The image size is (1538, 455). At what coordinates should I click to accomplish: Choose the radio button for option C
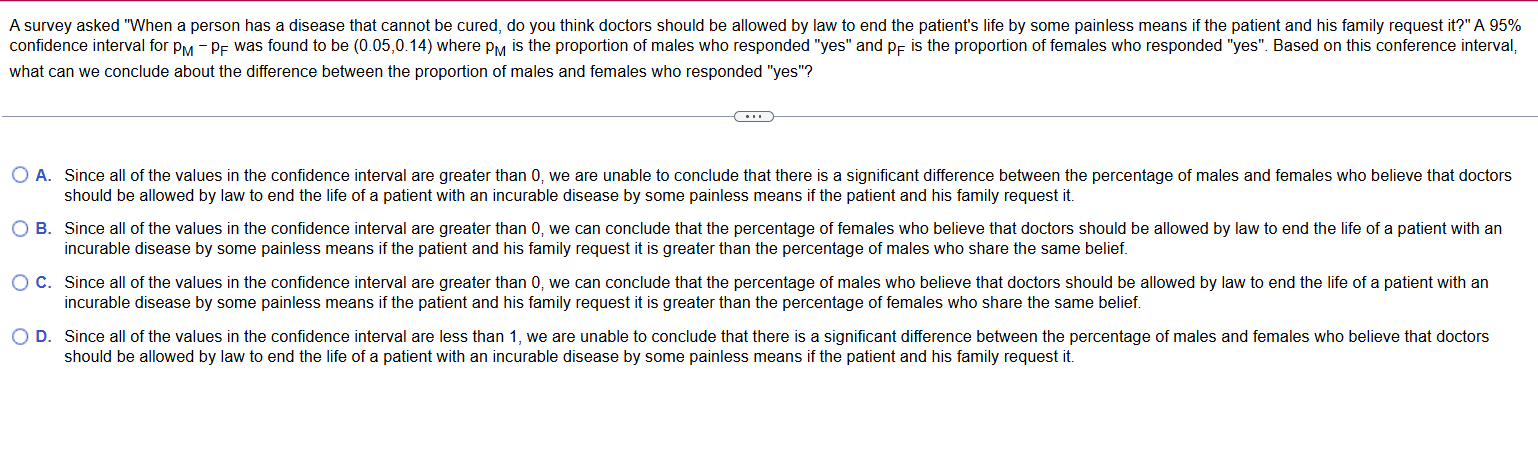click(x=21, y=284)
